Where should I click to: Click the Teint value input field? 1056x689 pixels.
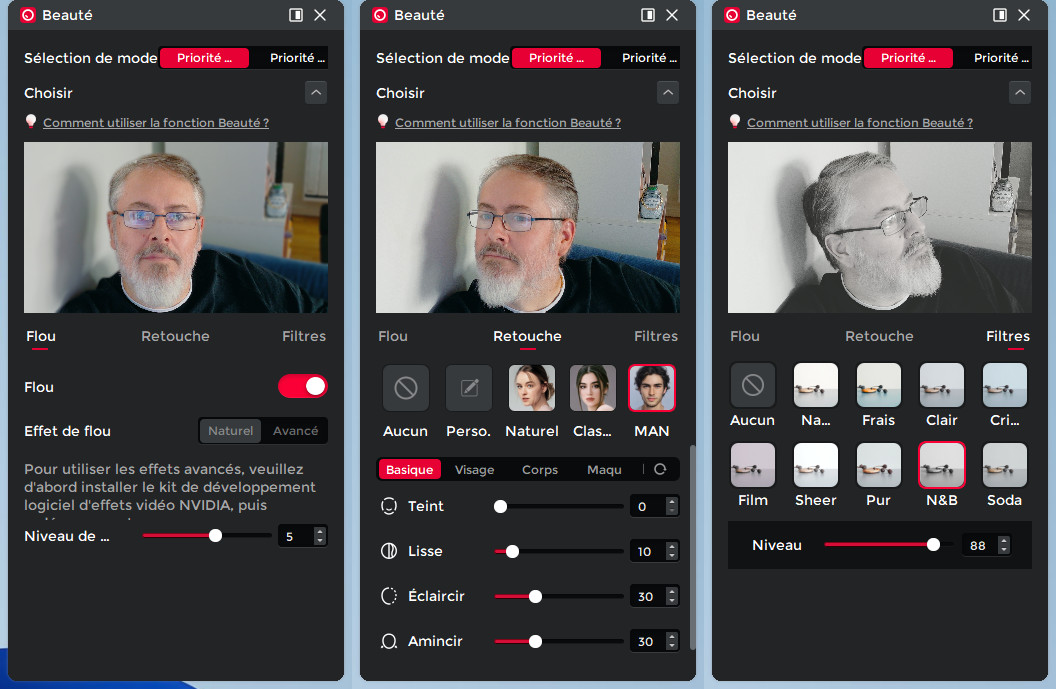[x=645, y=507]
